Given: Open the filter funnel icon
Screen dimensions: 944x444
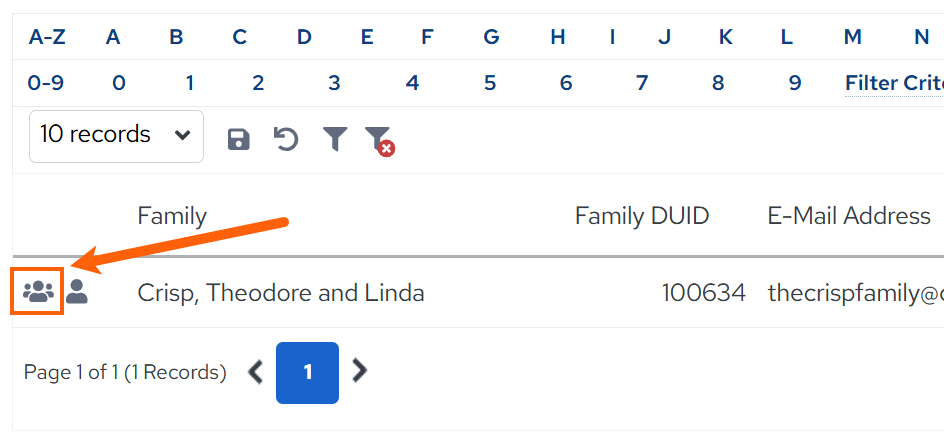Looking at the screenshot, I should 335,139.
